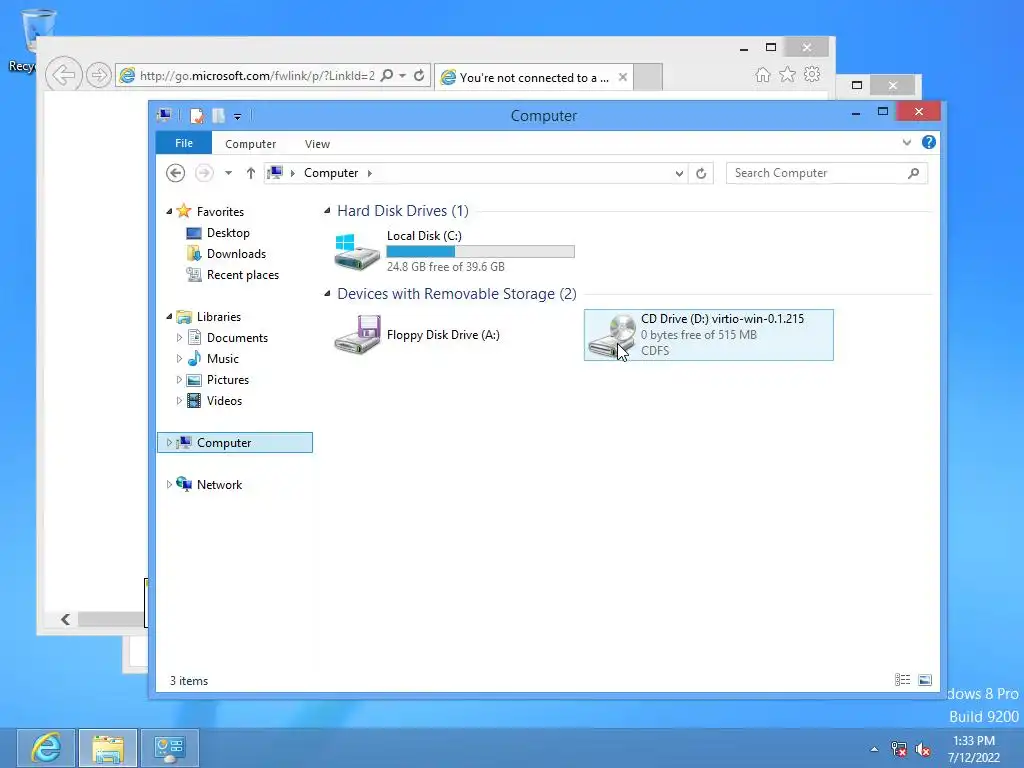Click the muted volume tray icon

pyautogui.click(x=923, y=750)
